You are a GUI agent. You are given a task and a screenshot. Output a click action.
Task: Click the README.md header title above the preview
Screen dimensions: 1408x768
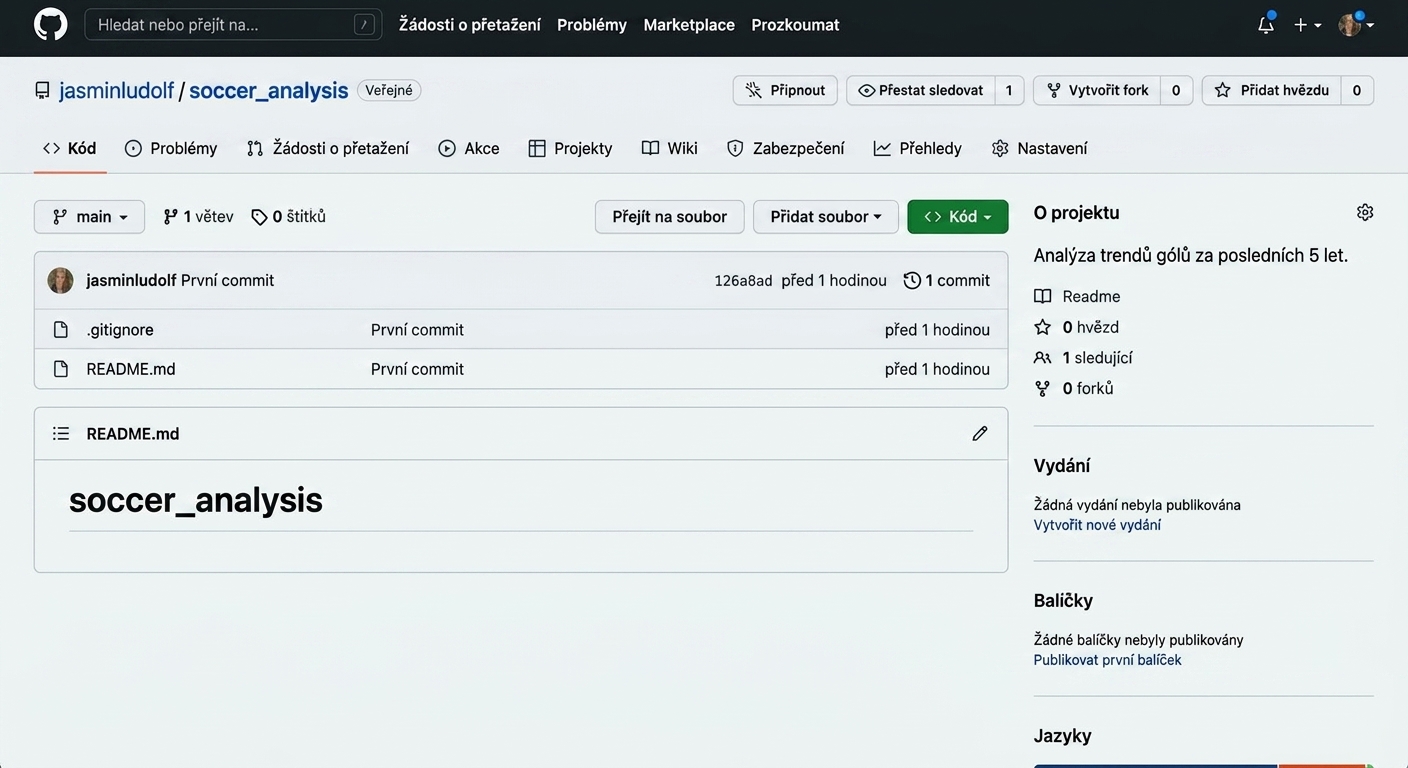coord(133,434)
